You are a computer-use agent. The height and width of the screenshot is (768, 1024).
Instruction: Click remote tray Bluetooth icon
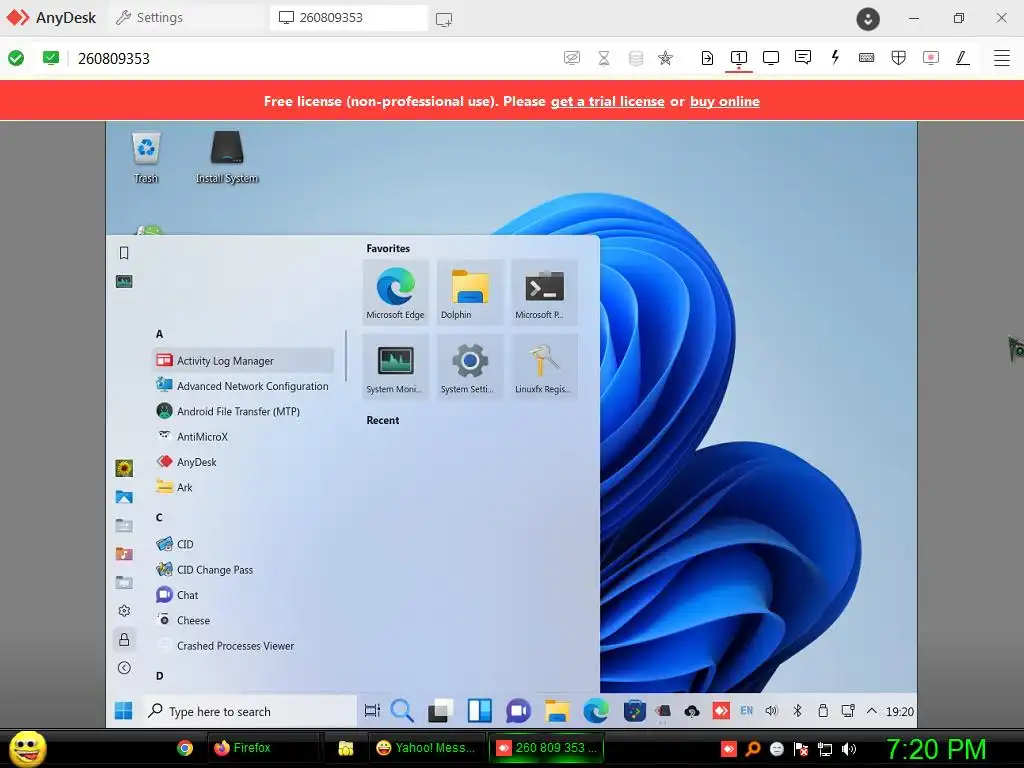797,711
